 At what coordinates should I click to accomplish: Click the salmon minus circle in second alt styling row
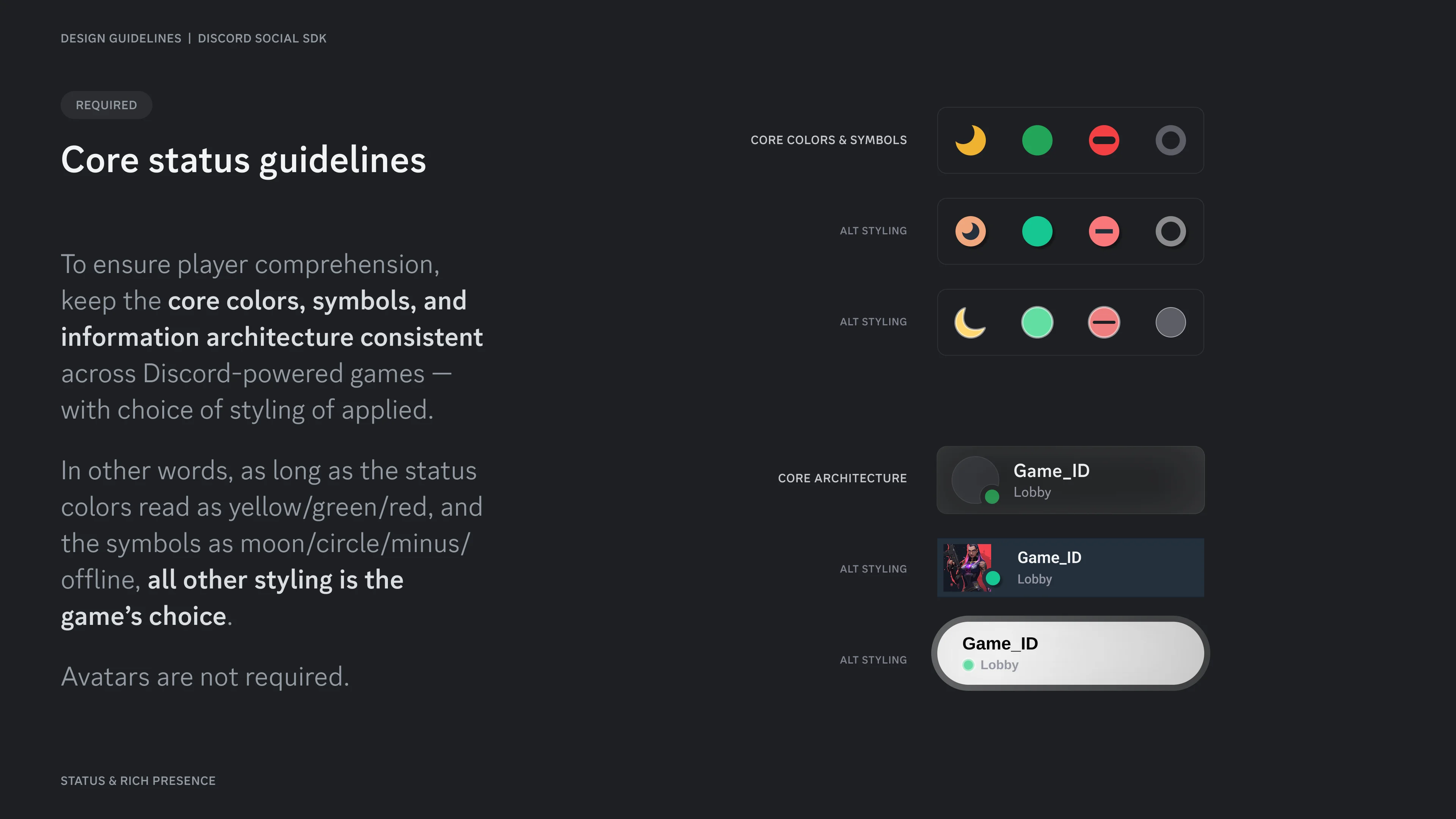click(1104, 322)
